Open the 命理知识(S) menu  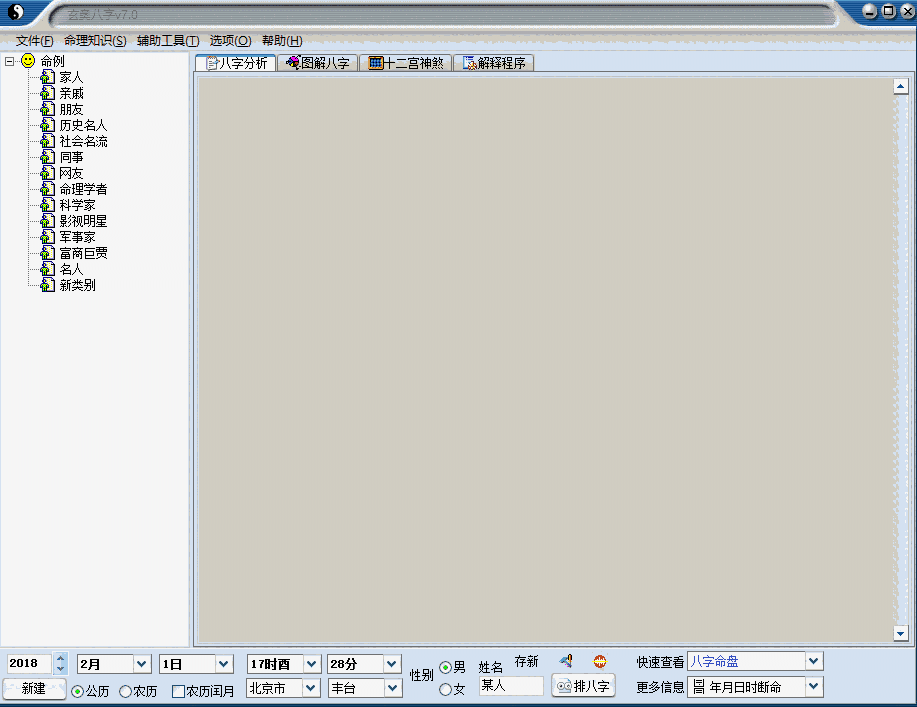point(95,40)
